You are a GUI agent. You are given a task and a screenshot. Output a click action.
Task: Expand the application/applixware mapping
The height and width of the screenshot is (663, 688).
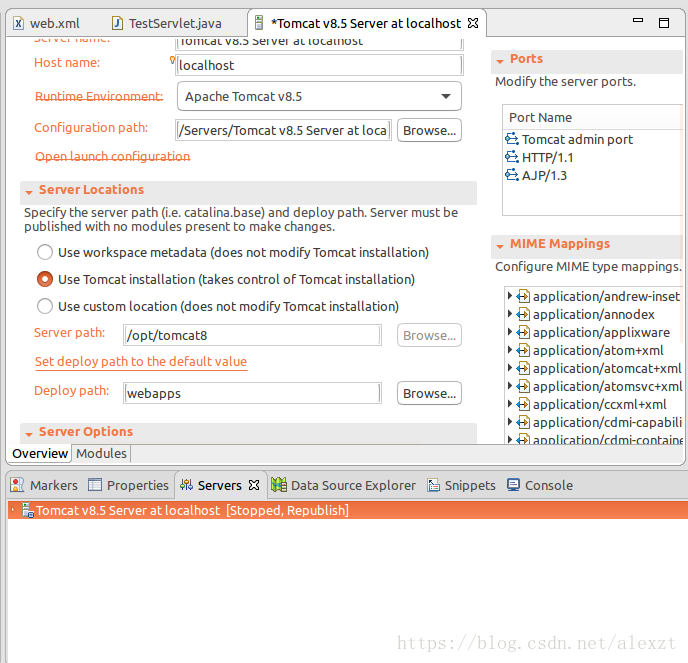510,332
